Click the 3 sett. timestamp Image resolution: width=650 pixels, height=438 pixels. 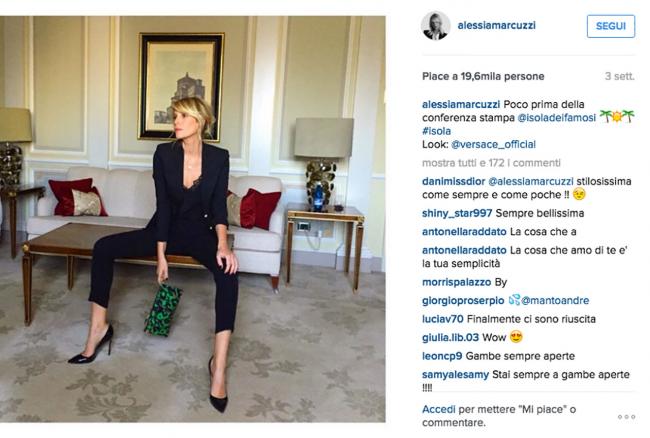619,76
